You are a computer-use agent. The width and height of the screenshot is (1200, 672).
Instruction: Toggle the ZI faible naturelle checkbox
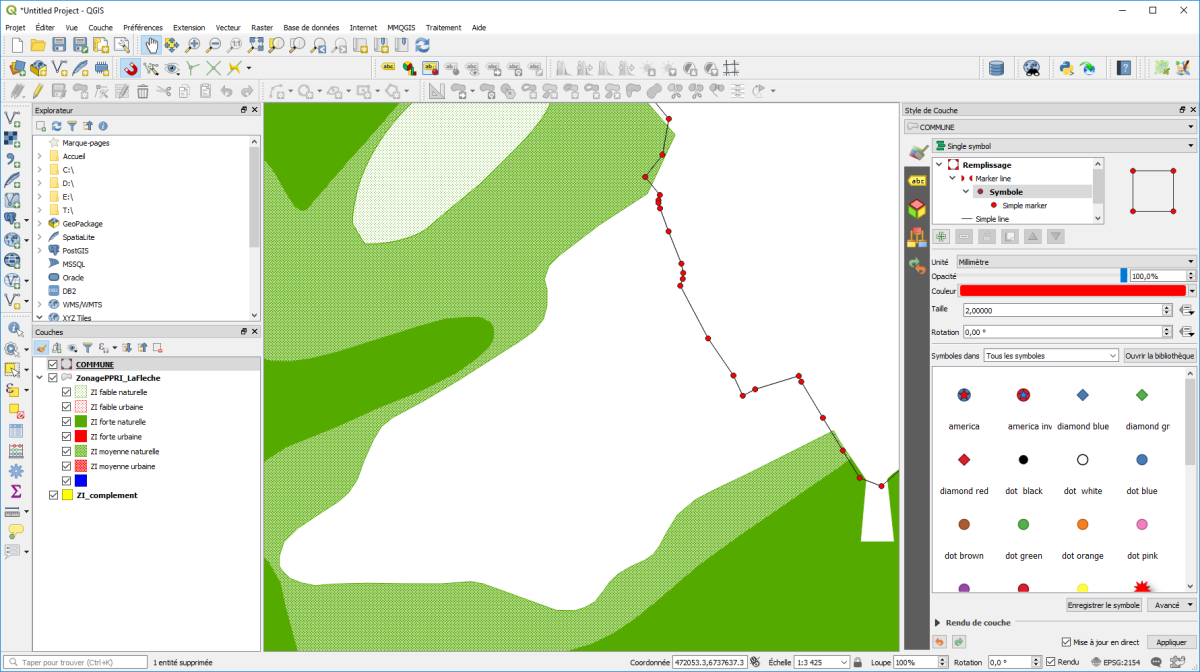67,393
